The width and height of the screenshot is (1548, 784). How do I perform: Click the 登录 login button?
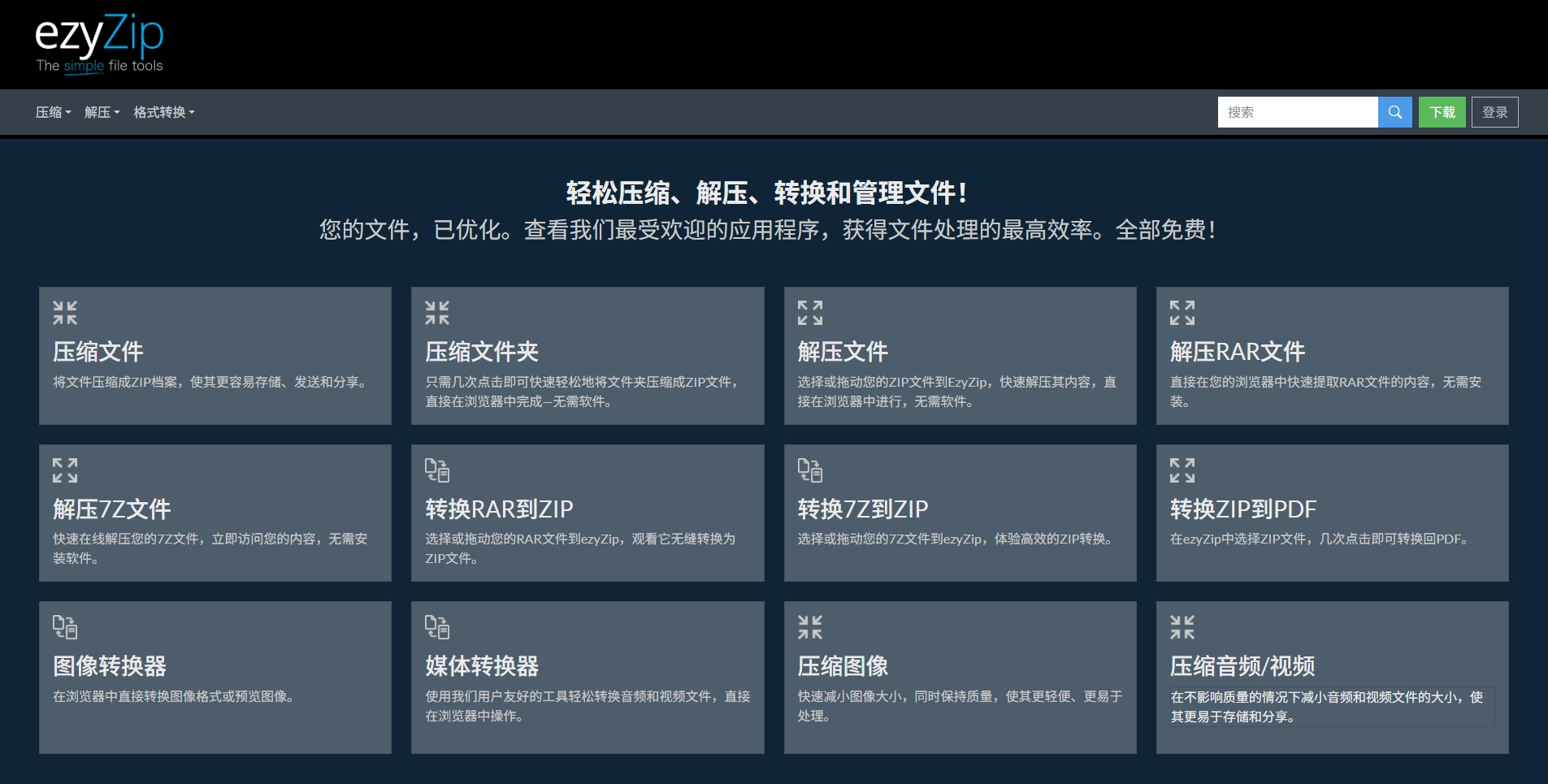pos(1494,112)
